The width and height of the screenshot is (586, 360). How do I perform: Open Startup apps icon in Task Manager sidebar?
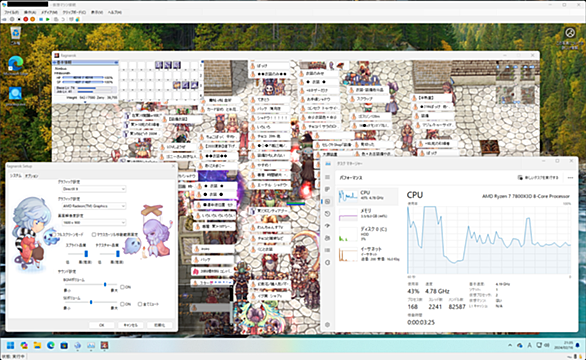pyautogui.click(x=328, y=226)
